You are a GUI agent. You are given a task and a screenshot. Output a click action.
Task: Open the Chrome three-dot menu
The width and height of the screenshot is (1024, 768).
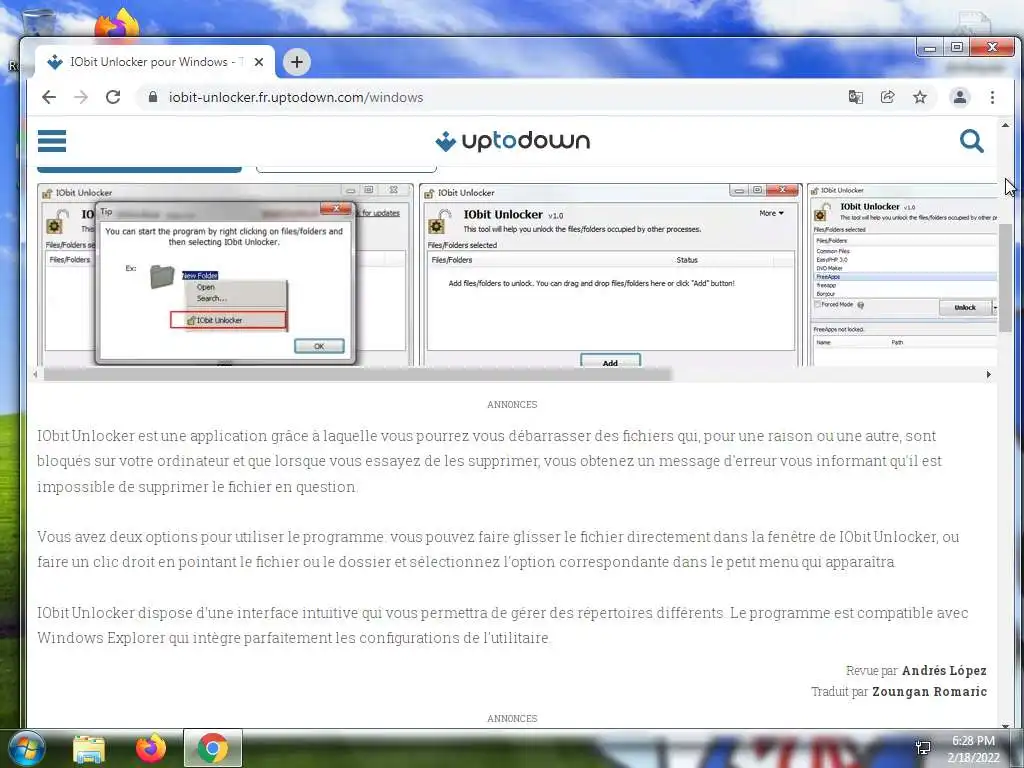992,97
